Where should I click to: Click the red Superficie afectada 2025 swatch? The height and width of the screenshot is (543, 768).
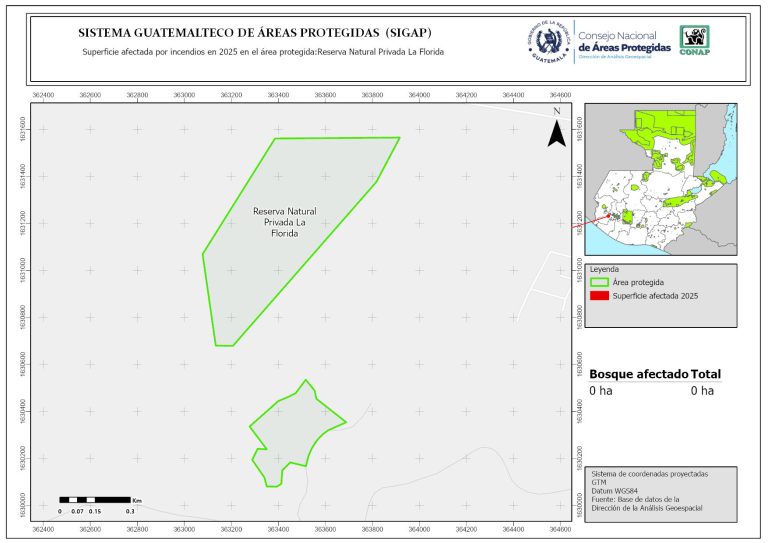pos(600,296)
